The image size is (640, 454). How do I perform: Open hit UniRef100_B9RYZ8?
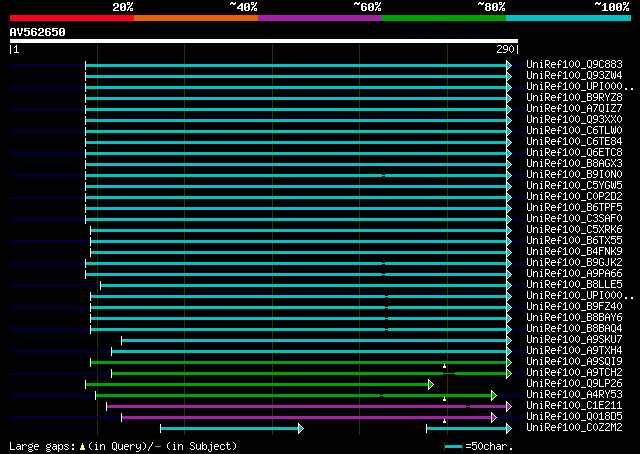[x=574, y=98]
